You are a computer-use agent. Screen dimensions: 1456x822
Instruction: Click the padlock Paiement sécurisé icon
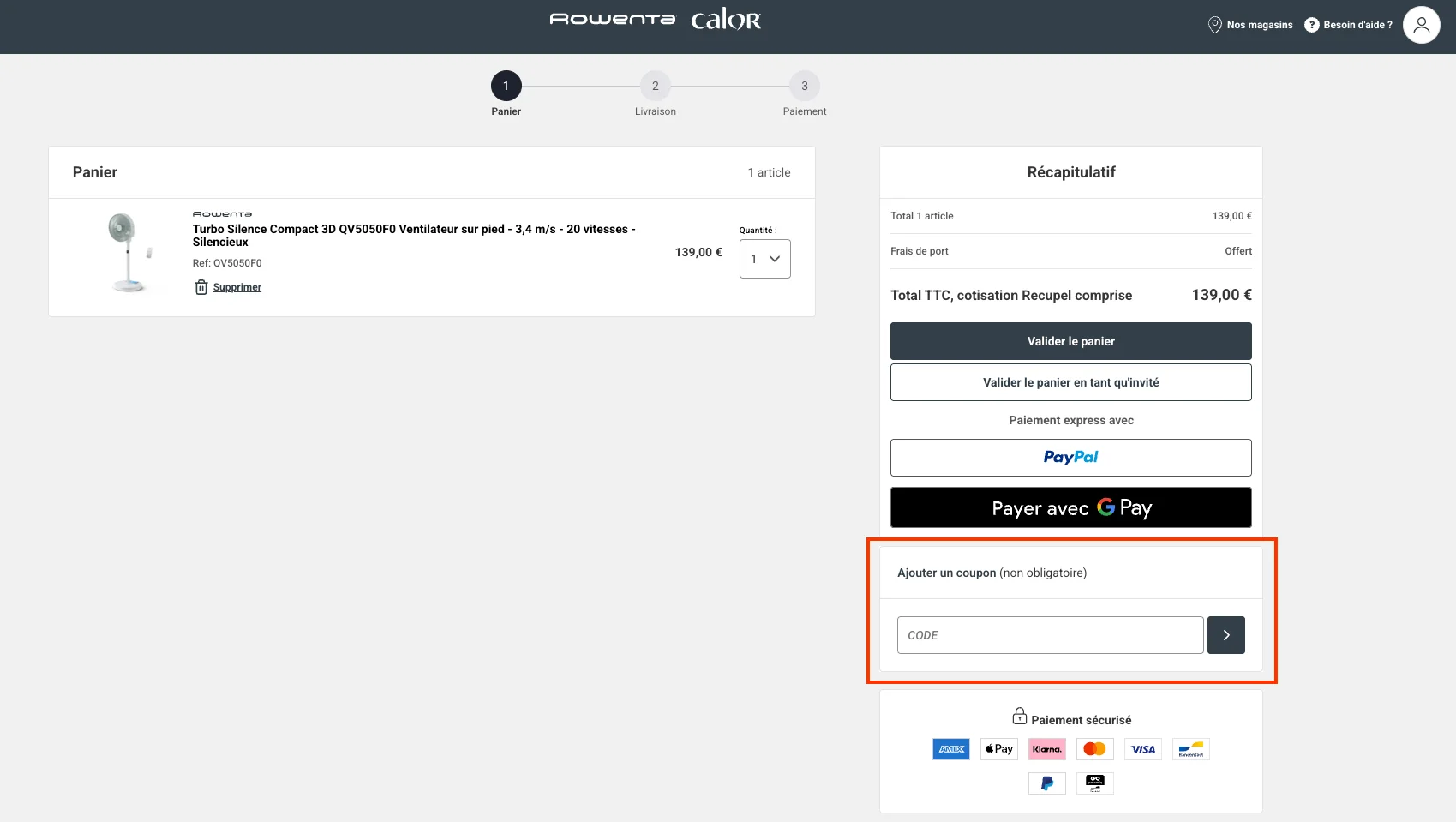coord(1019,716)
